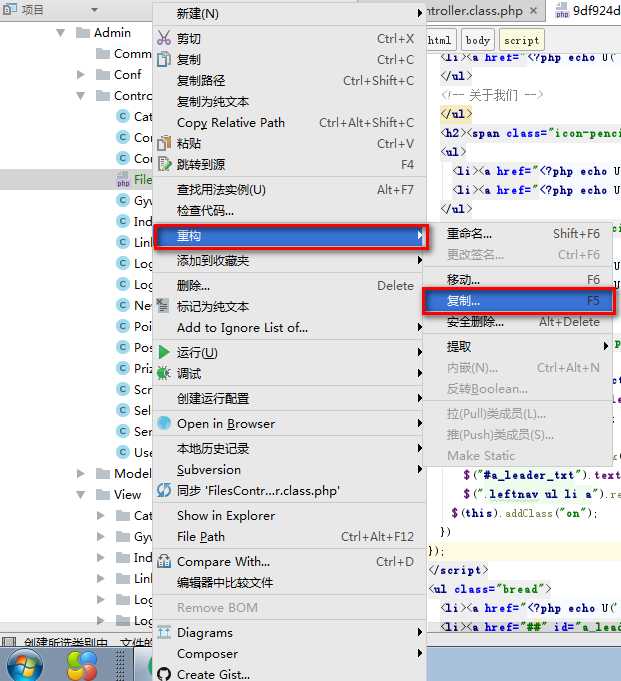The width and height of the screenshot is (621, 681).
Task: Click the Open in Browser globe icon
Action: (x=164, y=423)
